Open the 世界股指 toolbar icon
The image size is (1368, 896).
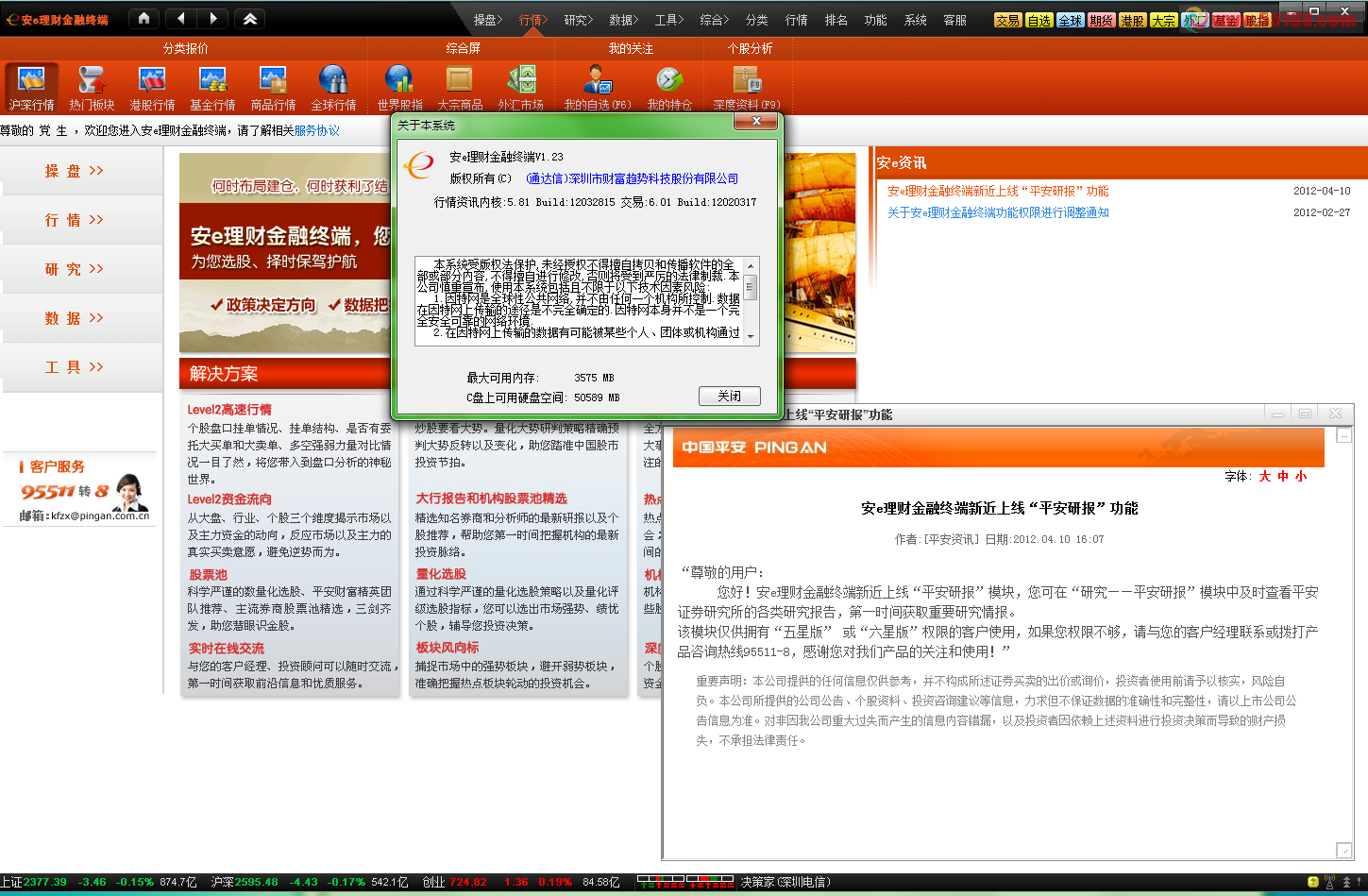(x=399, y=88)
